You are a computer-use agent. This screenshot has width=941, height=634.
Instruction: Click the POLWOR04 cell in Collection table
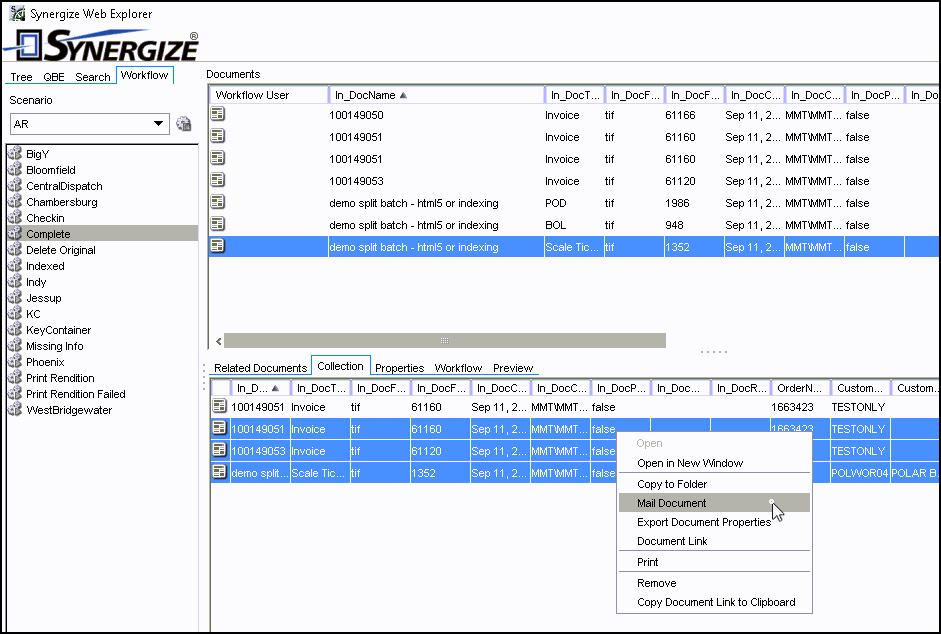point(859,473)
